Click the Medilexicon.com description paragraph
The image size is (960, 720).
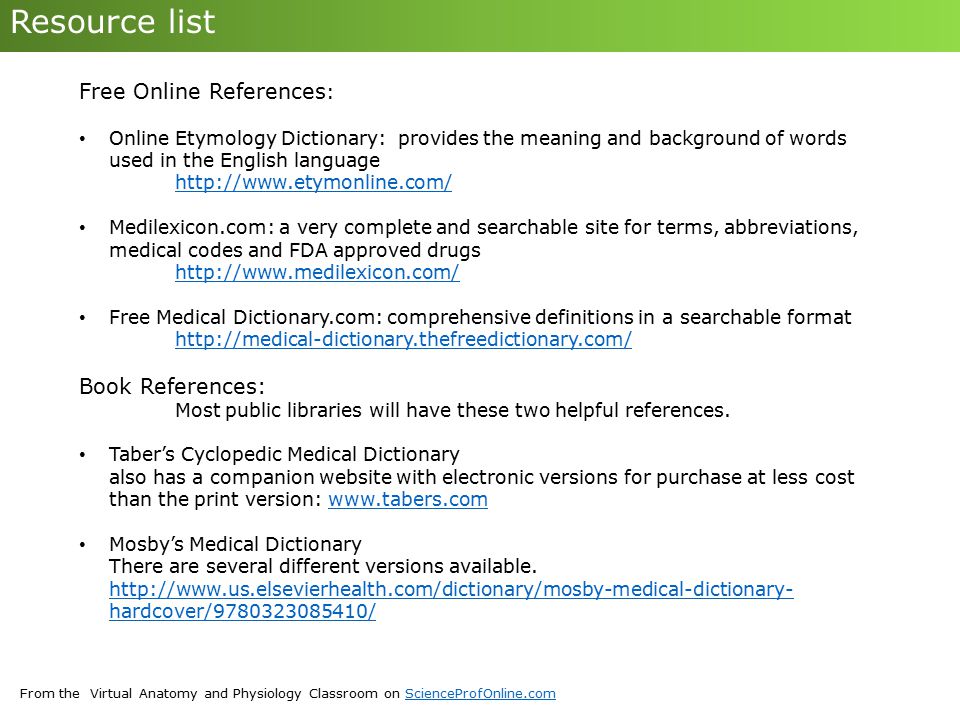[484, 239]
